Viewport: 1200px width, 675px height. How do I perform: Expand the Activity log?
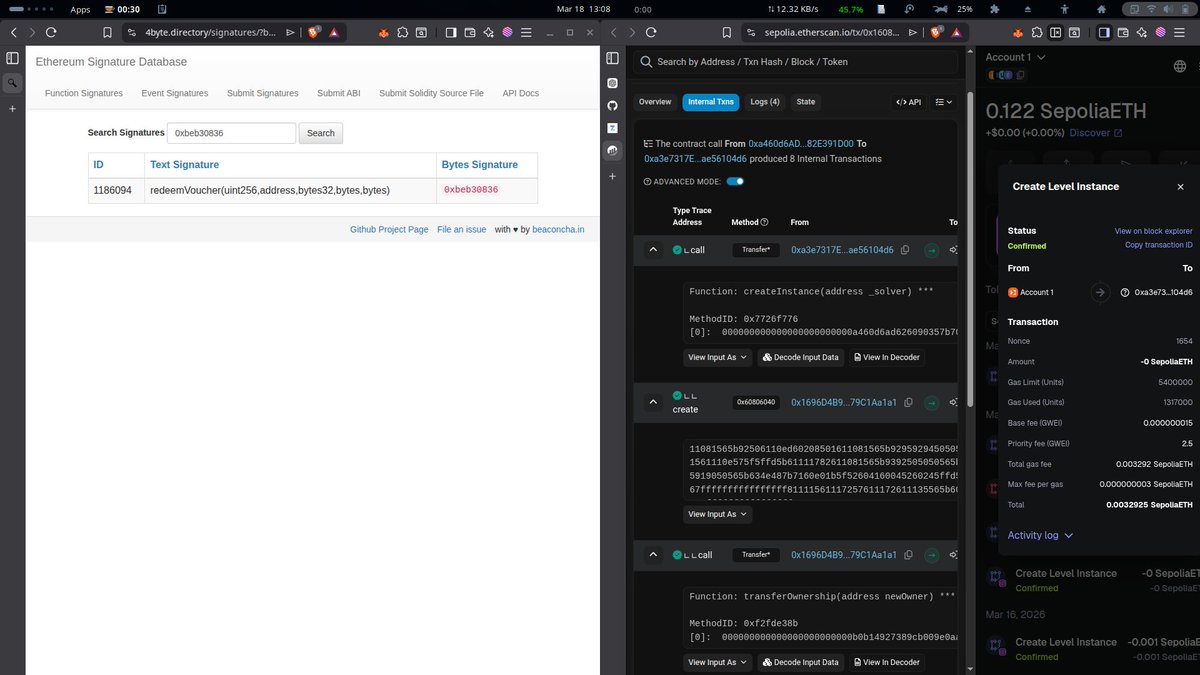coord(1040,535)
